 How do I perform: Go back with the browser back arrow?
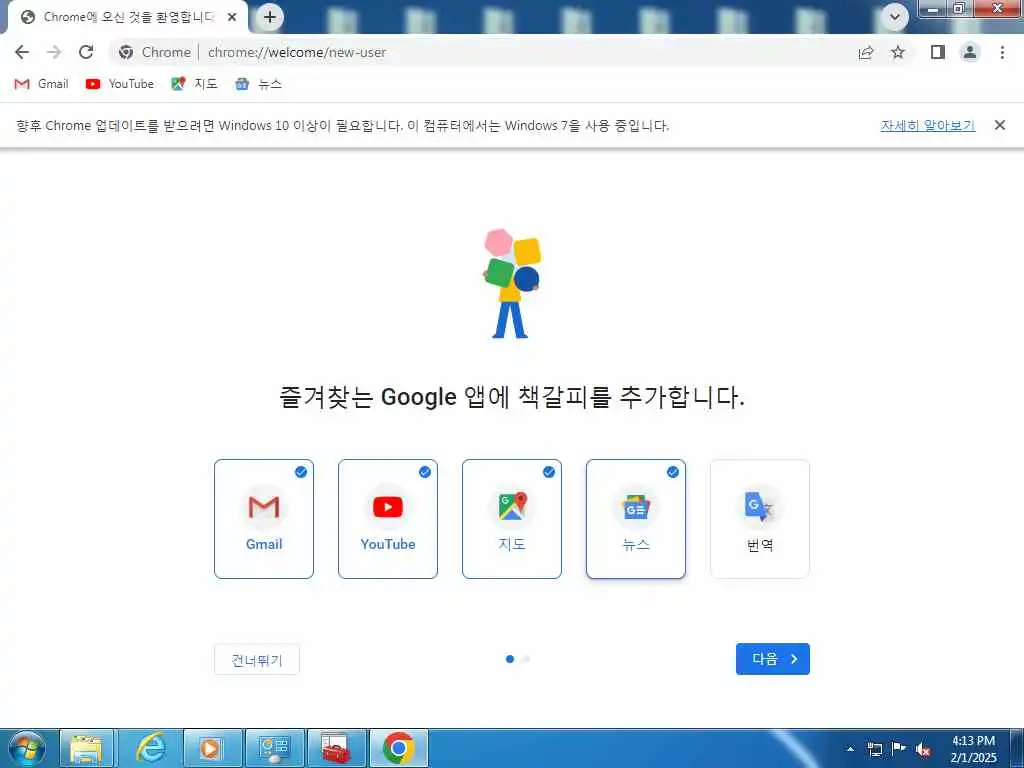pyautogui.click(x=22, y=52)
